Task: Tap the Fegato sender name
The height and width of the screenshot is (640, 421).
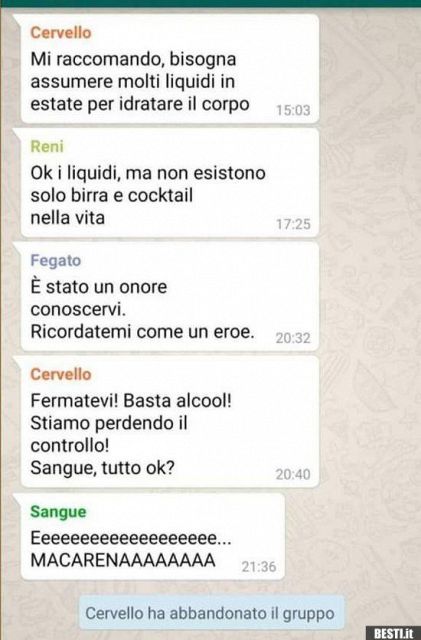Action: point(56,260)
